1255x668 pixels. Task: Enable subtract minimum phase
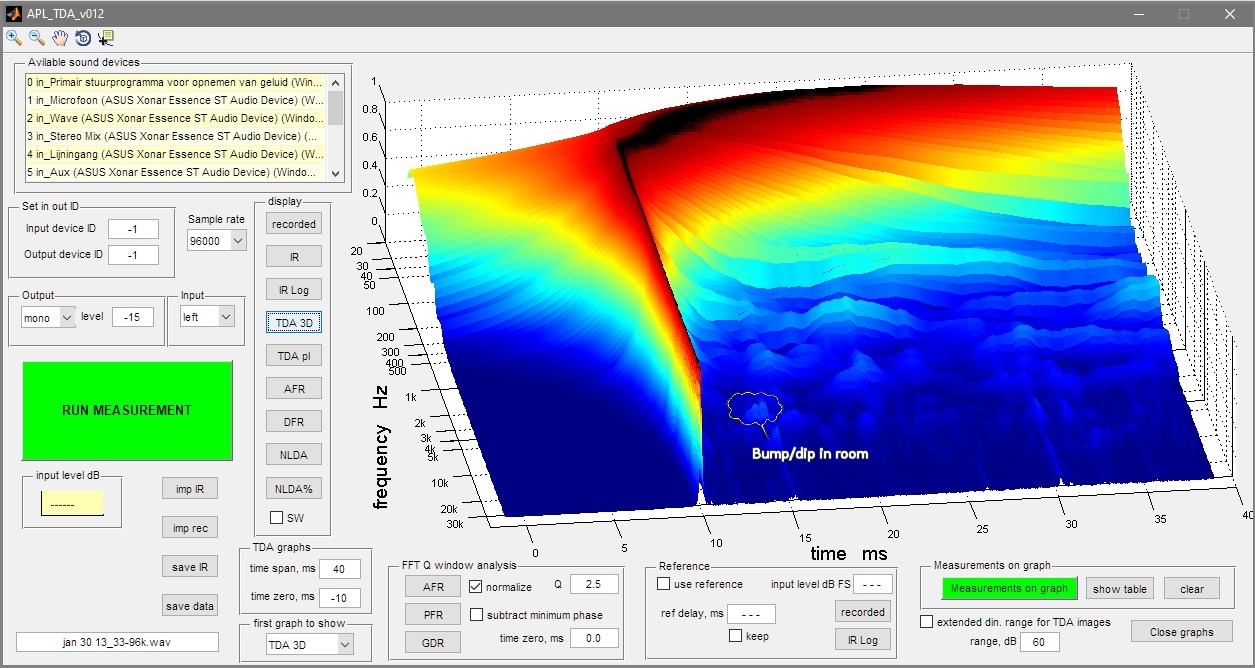[475, 614]
